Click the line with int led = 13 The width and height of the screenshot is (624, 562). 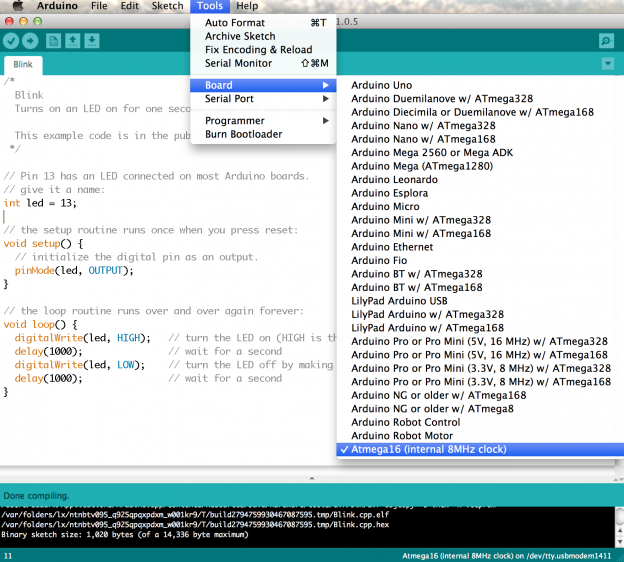coord(40,203)
